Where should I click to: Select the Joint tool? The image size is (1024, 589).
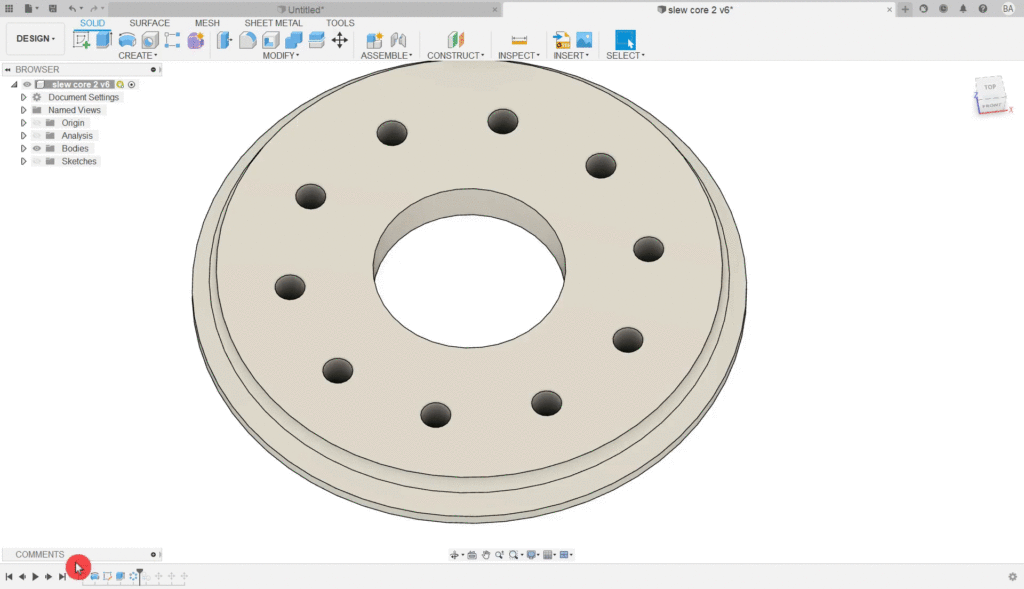[x=398, y=40]
